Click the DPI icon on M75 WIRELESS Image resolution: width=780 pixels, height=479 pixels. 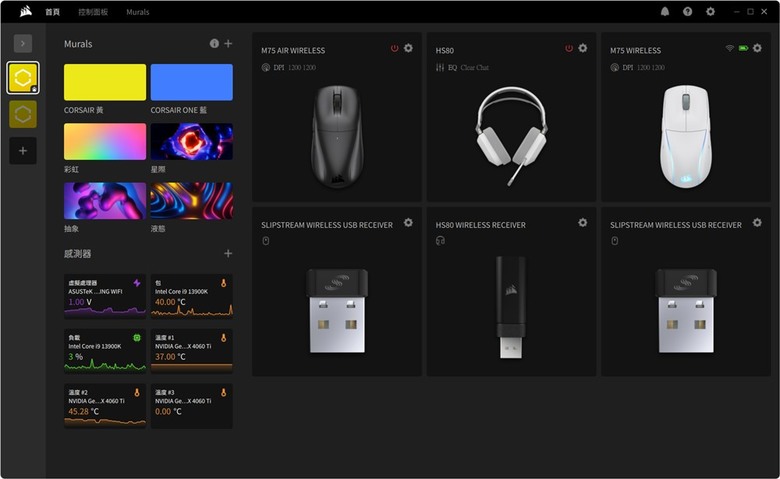coord(614,67)
